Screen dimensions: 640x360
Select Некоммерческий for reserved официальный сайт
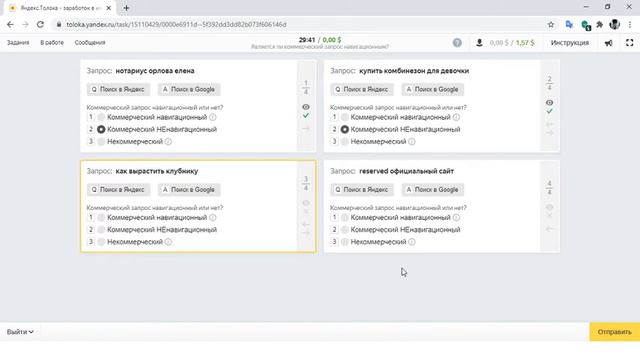[x=345, y=242]
